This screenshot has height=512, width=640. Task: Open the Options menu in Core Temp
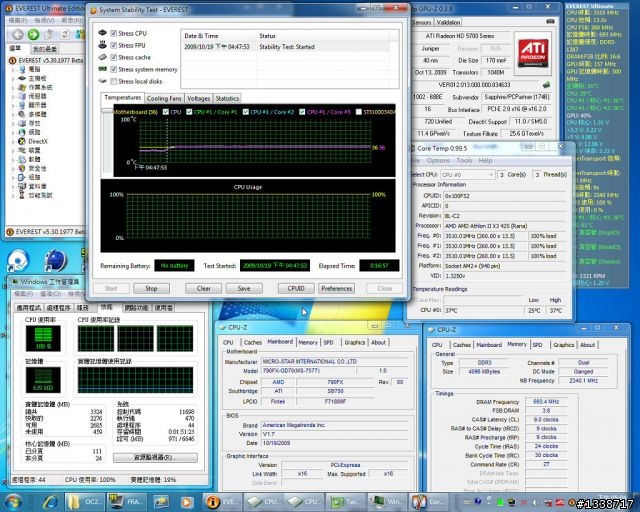438,160
